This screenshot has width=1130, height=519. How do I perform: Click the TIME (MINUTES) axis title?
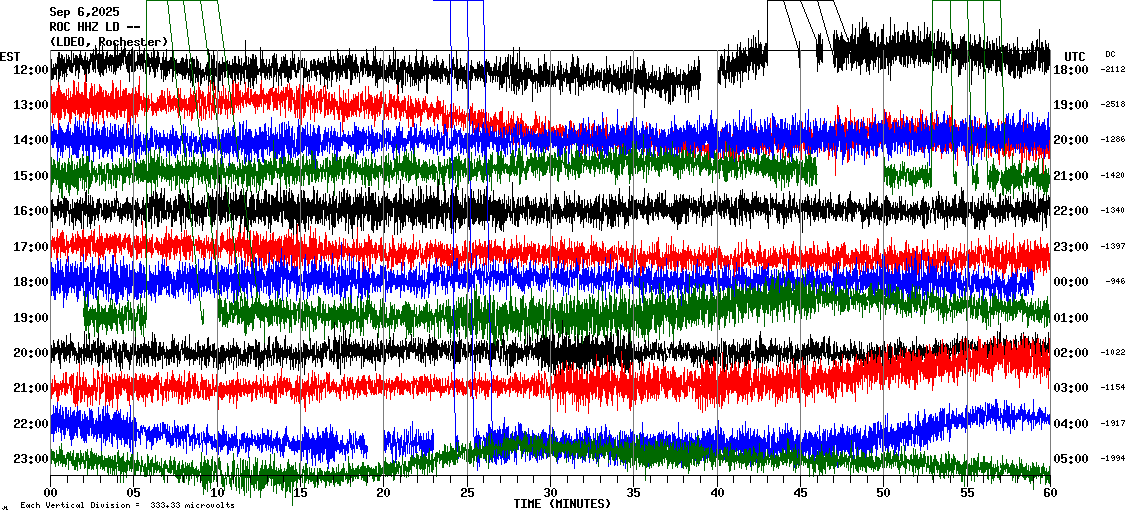click(562, 504)
